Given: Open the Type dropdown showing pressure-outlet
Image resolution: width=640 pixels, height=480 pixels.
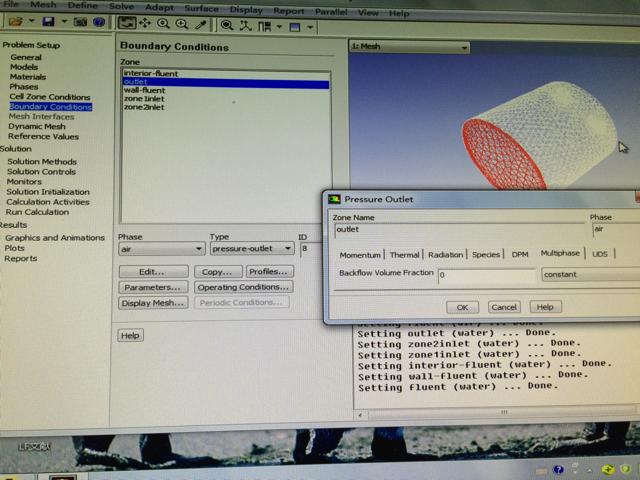Looking at the screenshot, I should 252,248.
